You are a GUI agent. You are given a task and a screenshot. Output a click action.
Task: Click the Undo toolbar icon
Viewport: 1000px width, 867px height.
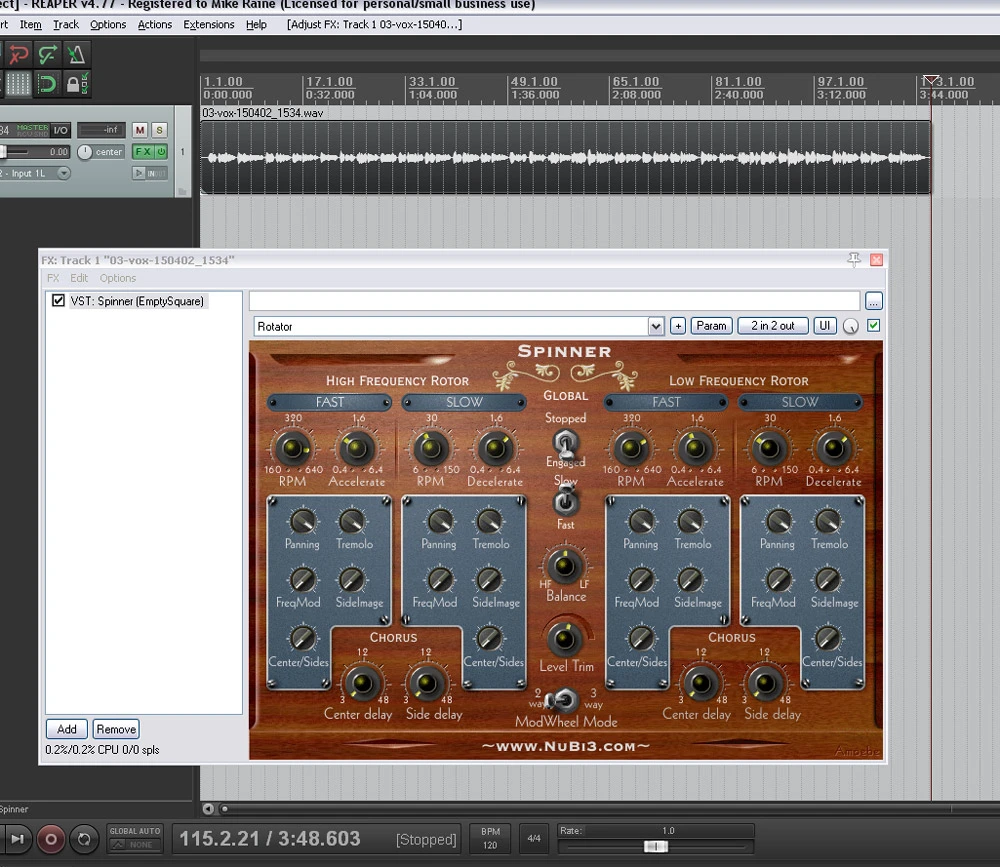point(18,55)
